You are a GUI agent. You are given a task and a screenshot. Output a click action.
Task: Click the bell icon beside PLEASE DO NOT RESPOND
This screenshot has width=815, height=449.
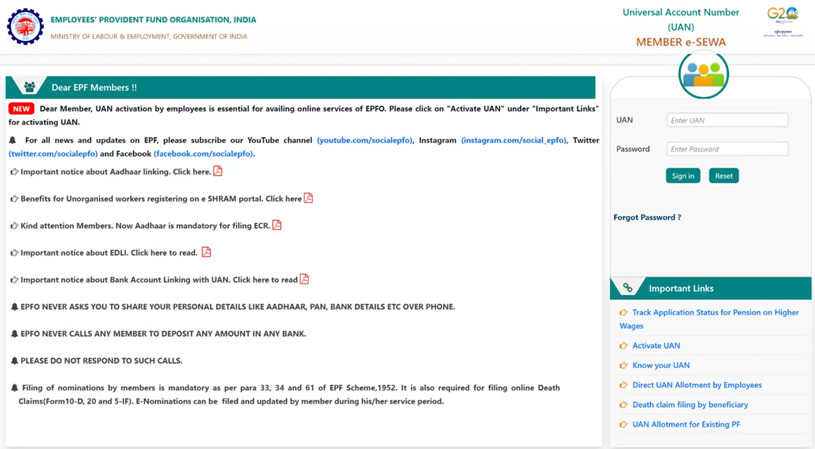pyautogui.click(x=15, y=361)
